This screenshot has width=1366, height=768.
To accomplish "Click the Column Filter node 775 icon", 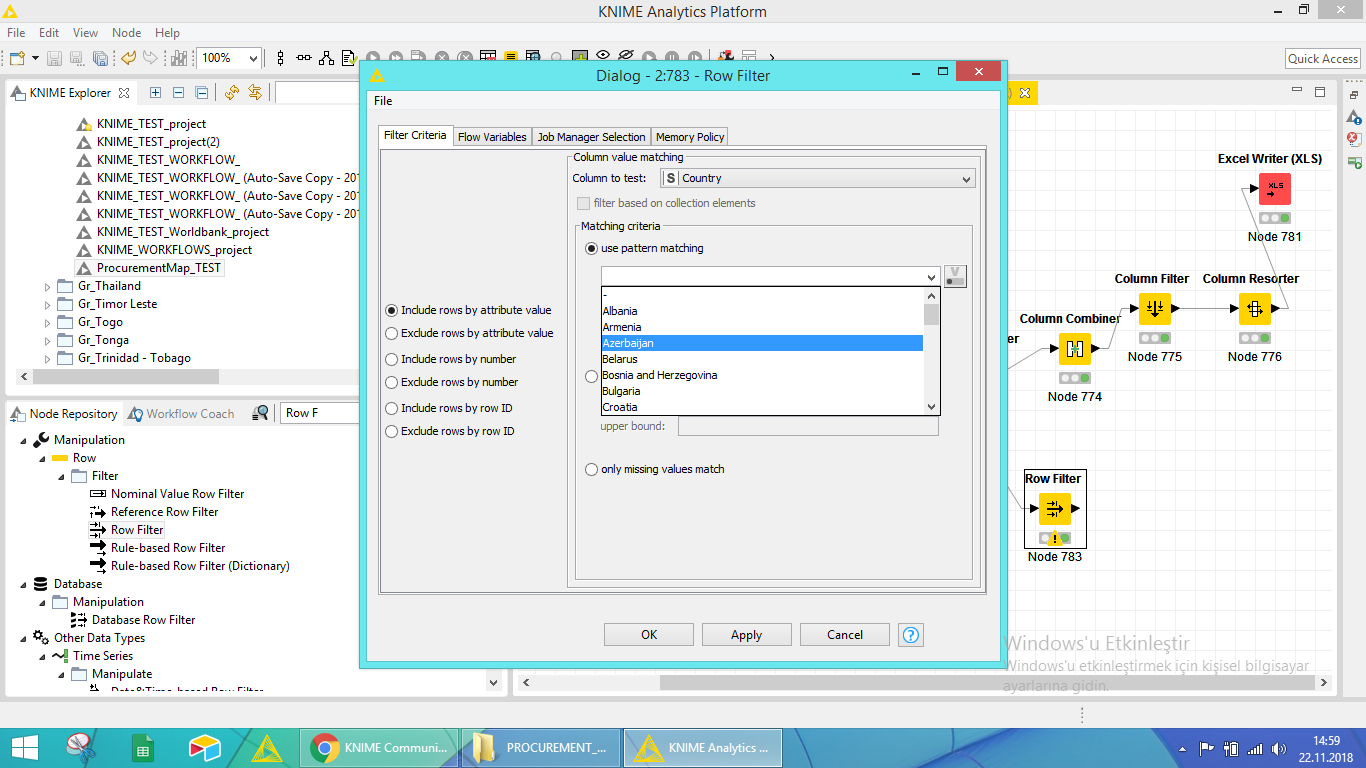I will pos(1154,309).
